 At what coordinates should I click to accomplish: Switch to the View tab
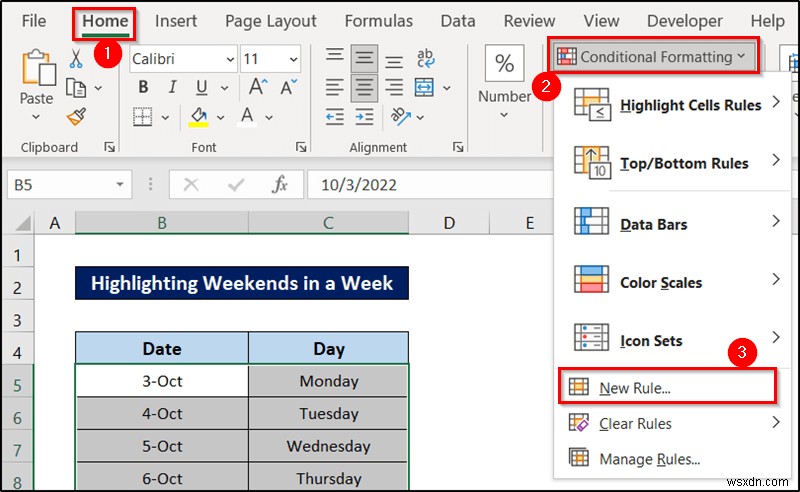[602, 21]
